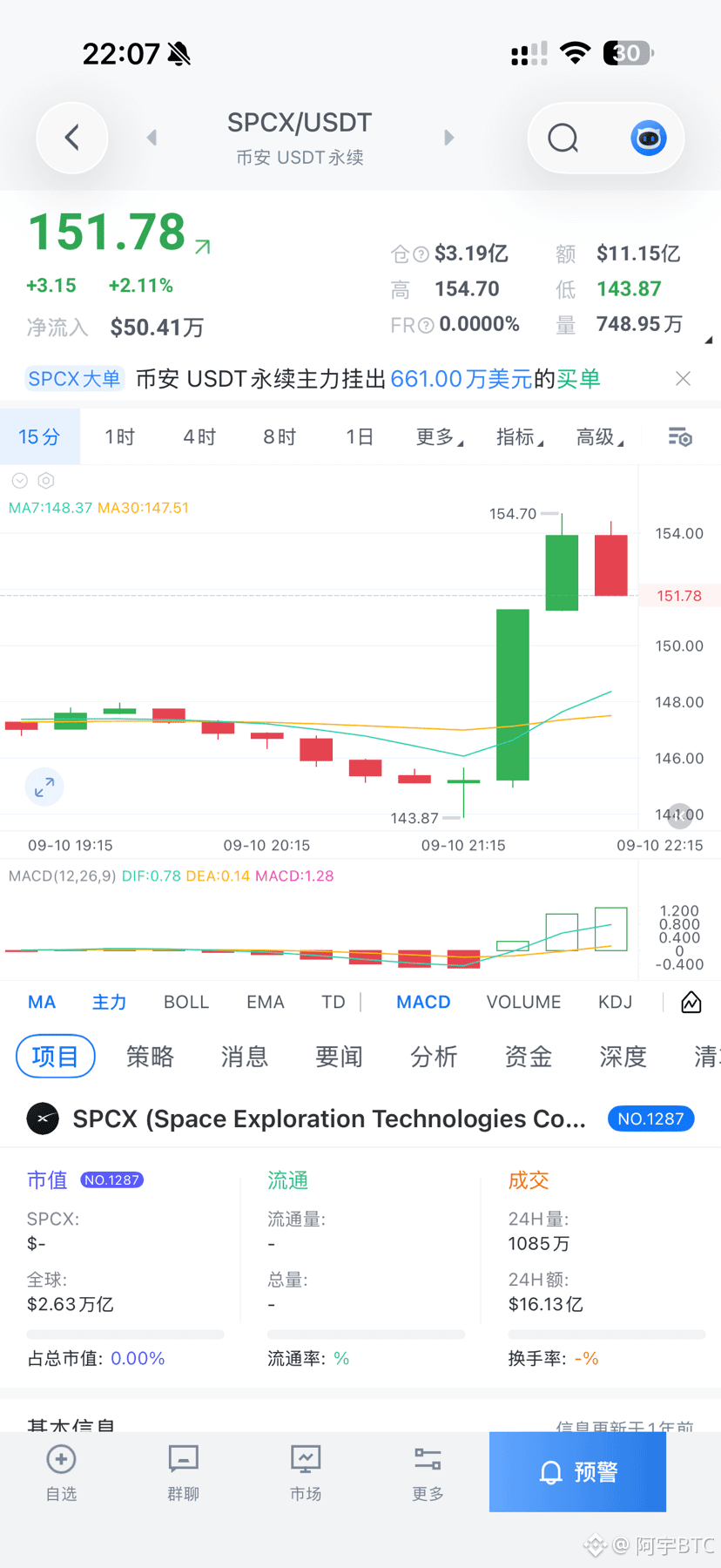Switch to the 资金 tab
The width and height of the screenshot is (721, 1568).
click(x=529, y=1057)
